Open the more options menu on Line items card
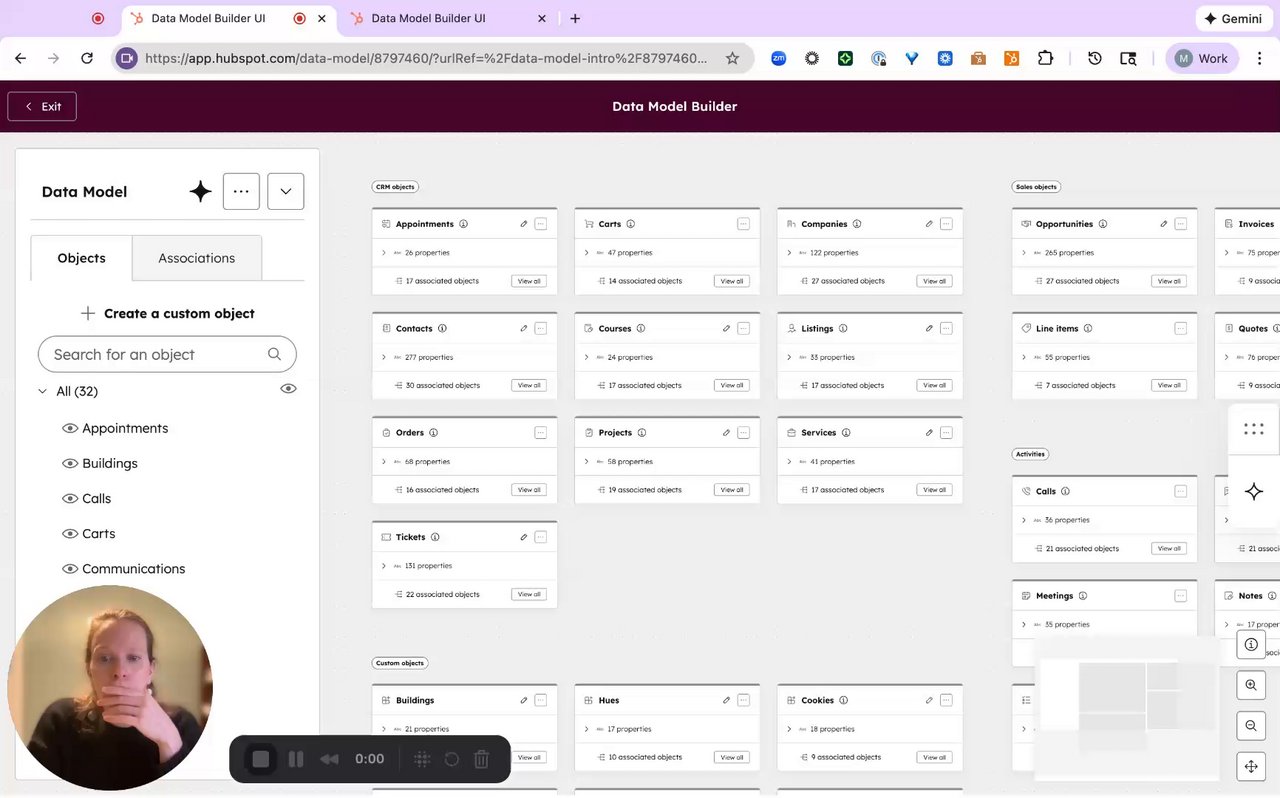Image resolution: width=1280 pixels, height=798 pixels. point(1181,328)
